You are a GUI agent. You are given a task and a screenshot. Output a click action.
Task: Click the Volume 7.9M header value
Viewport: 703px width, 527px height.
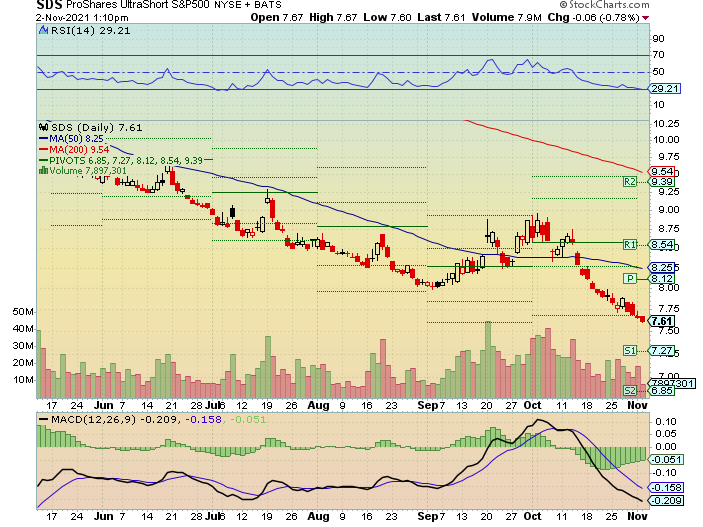(x=507, y=17)
